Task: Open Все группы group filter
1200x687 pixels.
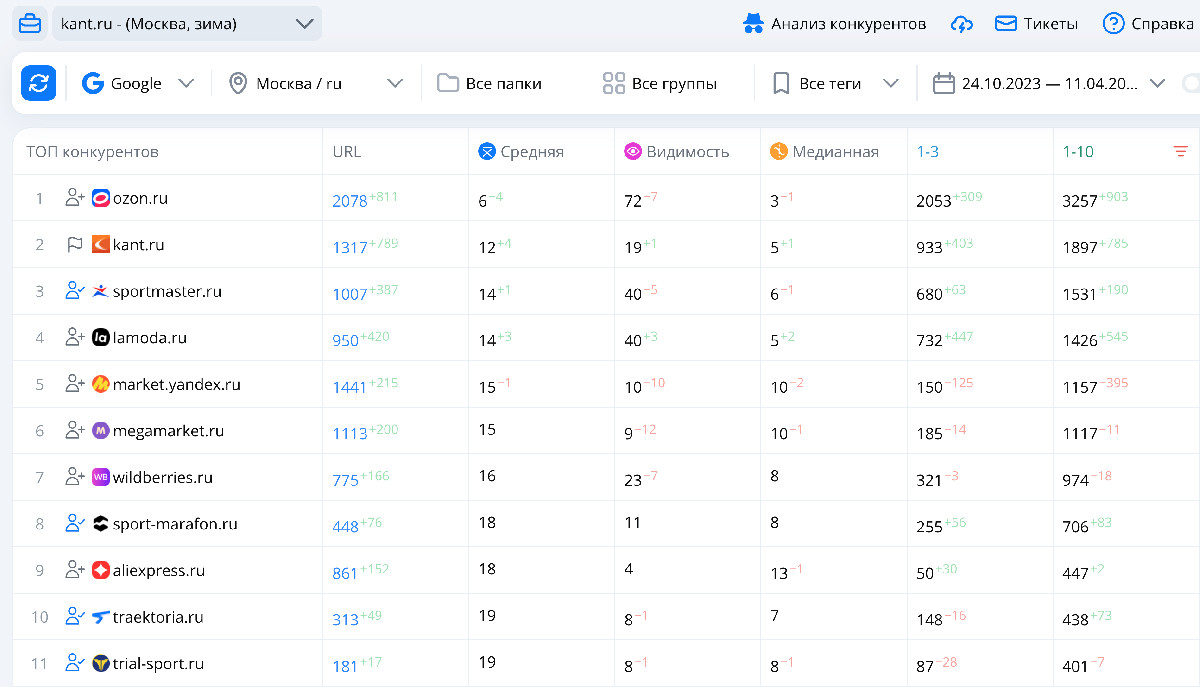Action: click(x=660, y=83)
